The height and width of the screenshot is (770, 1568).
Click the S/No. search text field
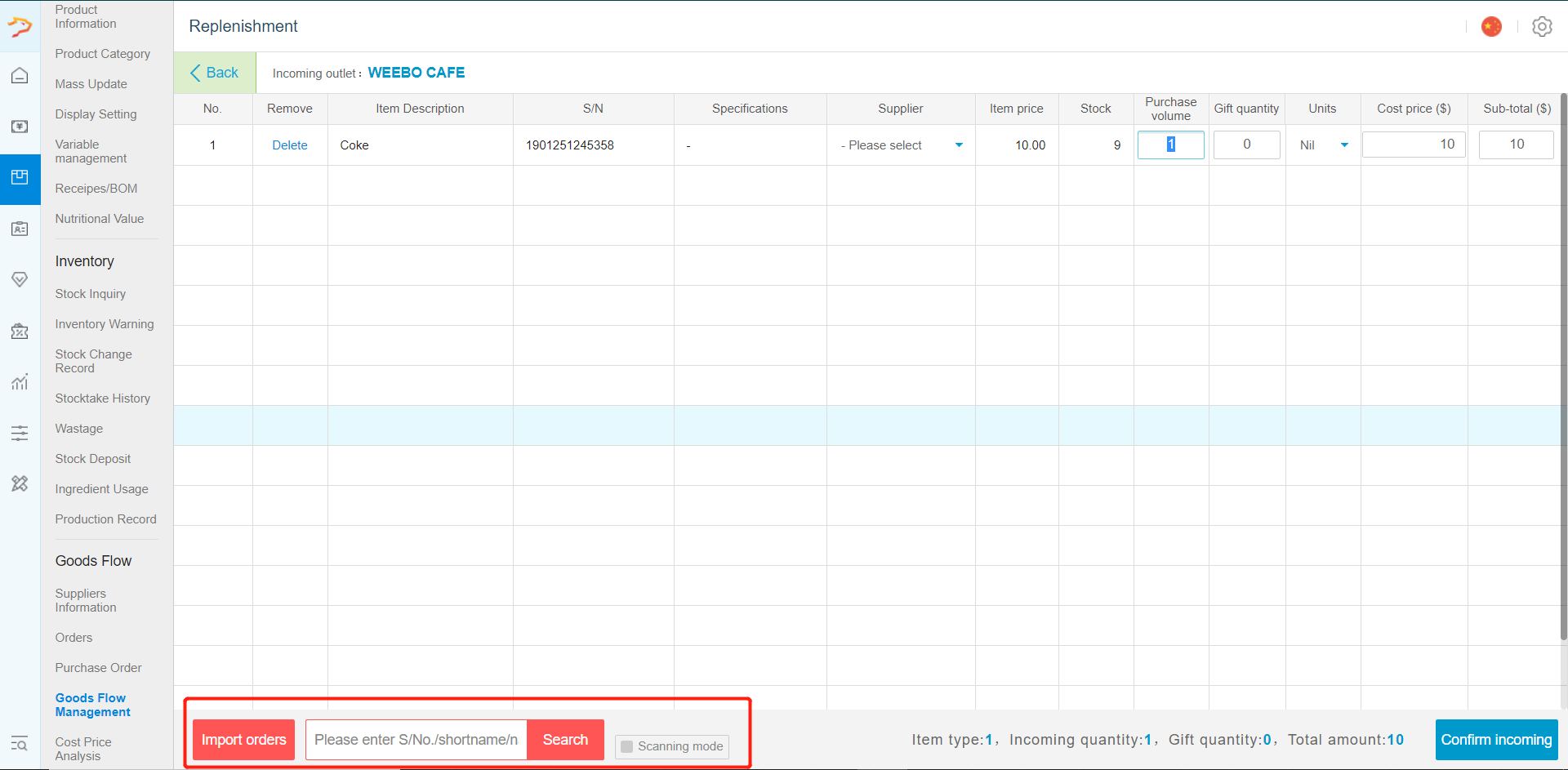click(416, 740)
